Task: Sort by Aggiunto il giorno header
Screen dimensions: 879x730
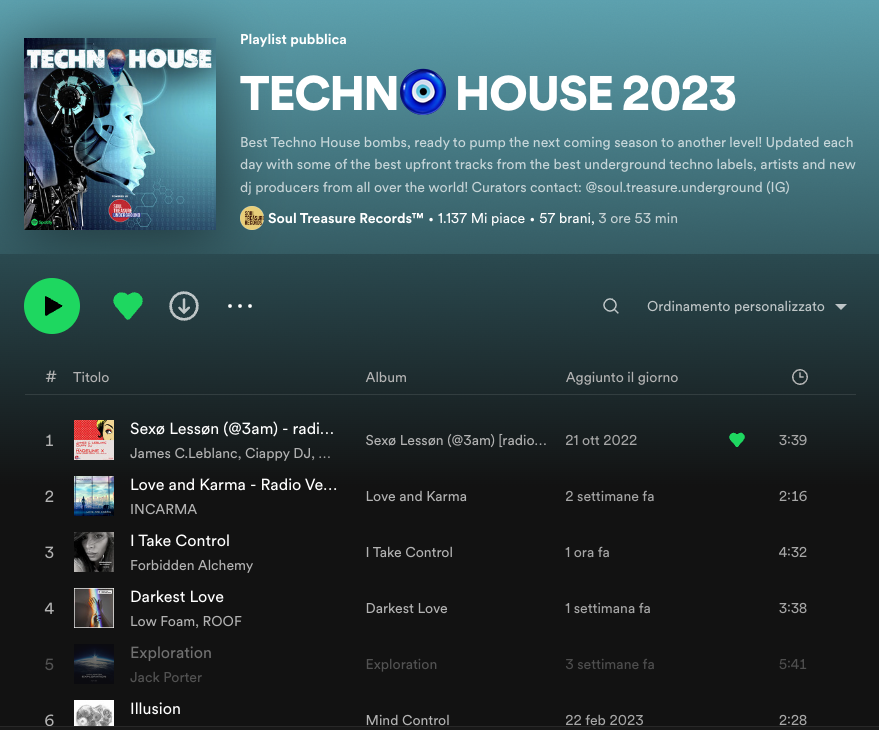Action: [622, 377]
